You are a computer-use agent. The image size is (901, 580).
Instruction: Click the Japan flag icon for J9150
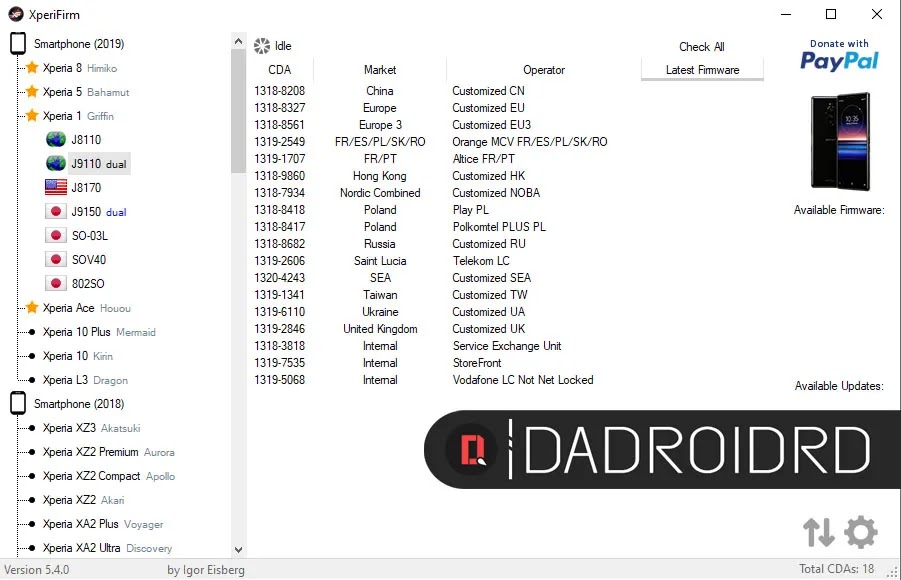56,212
